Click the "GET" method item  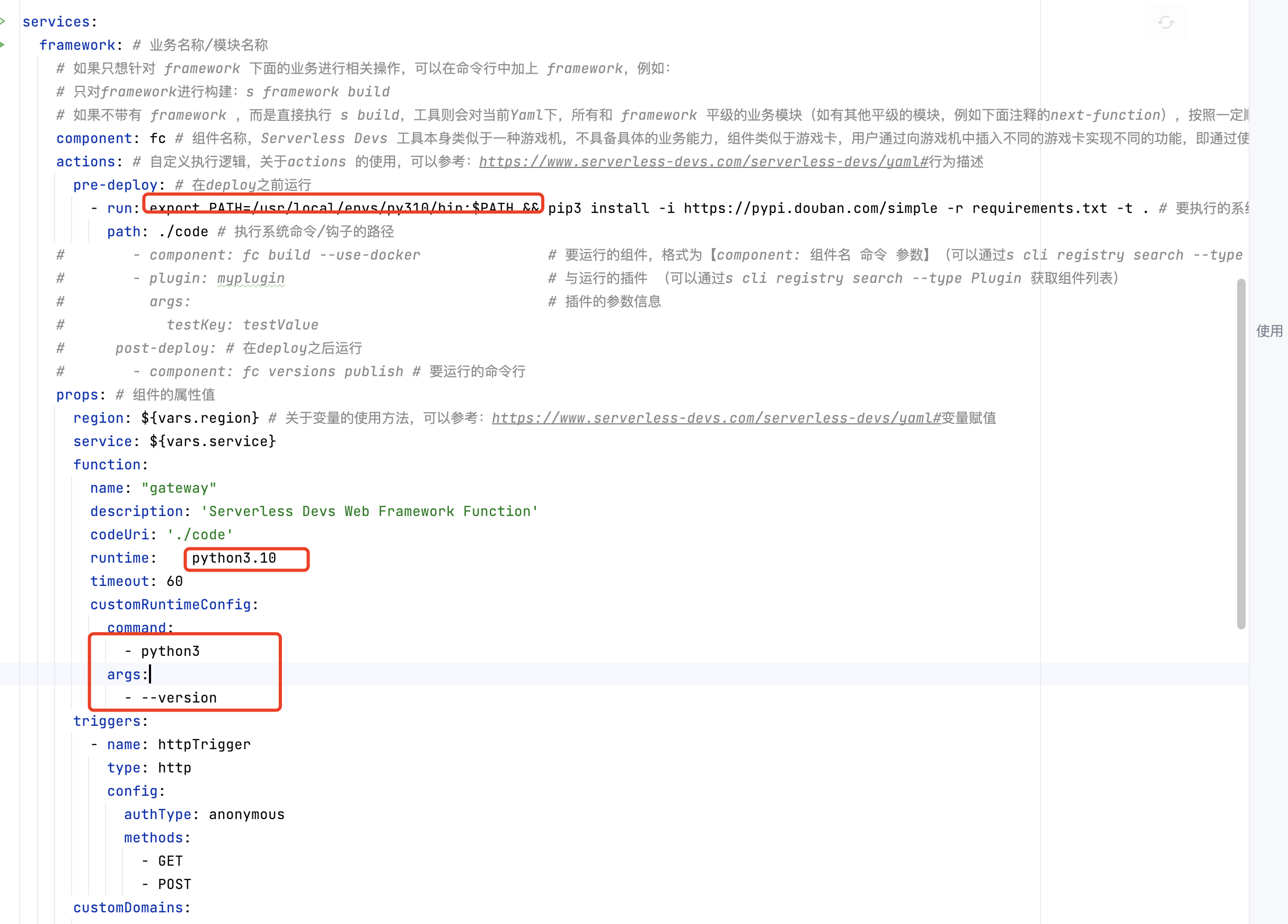click(x=170, y=861)
